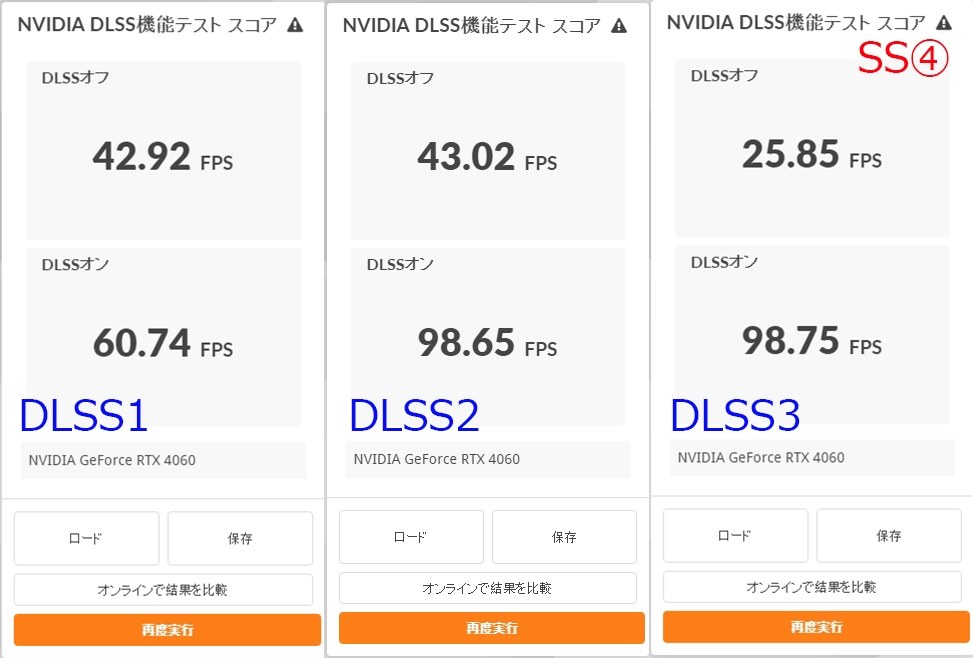The image size is (973, 658).
Task: Save DLSS1 results using the 保存 button
Action: point(240,538)
